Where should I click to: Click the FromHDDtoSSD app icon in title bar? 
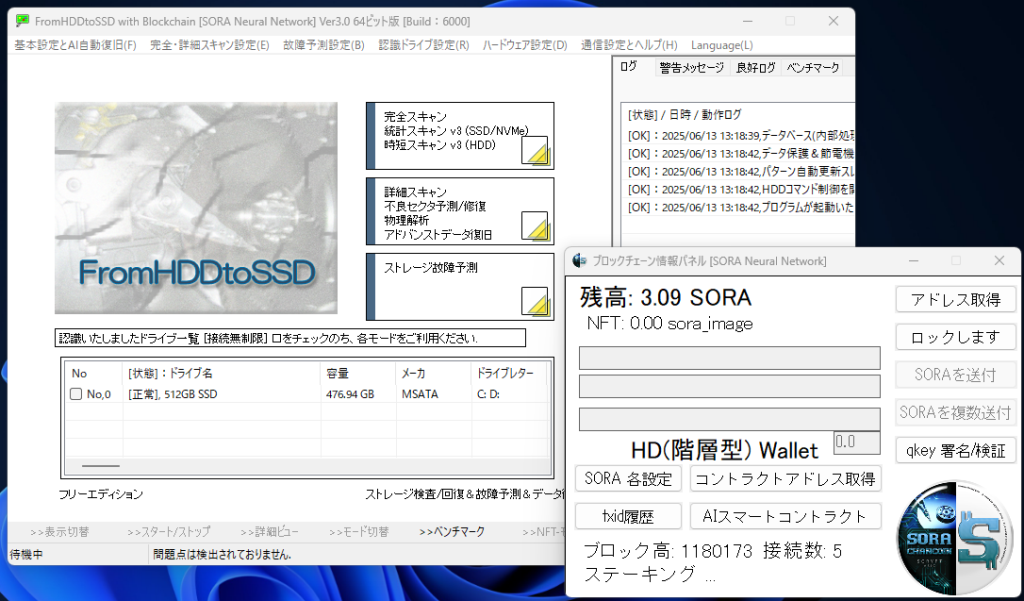[22, 21]
